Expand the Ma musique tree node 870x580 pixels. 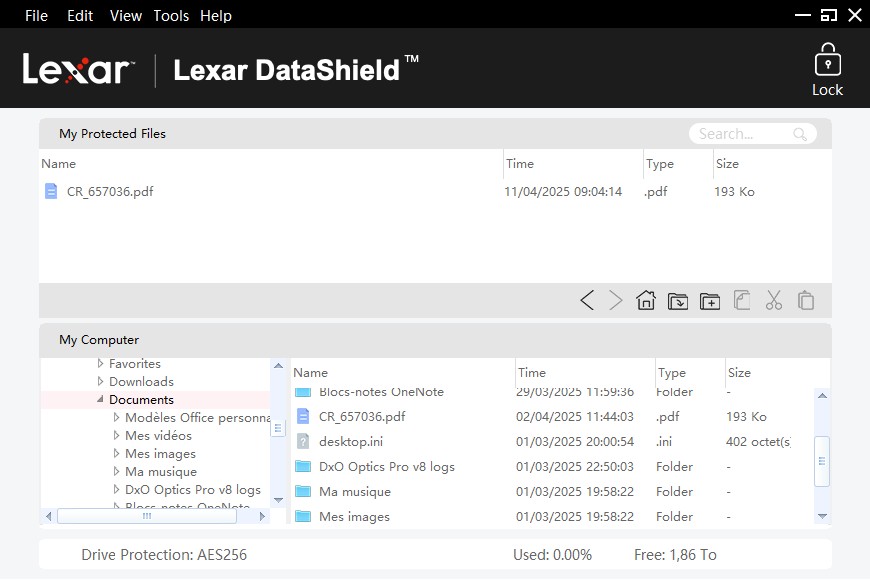117,471
